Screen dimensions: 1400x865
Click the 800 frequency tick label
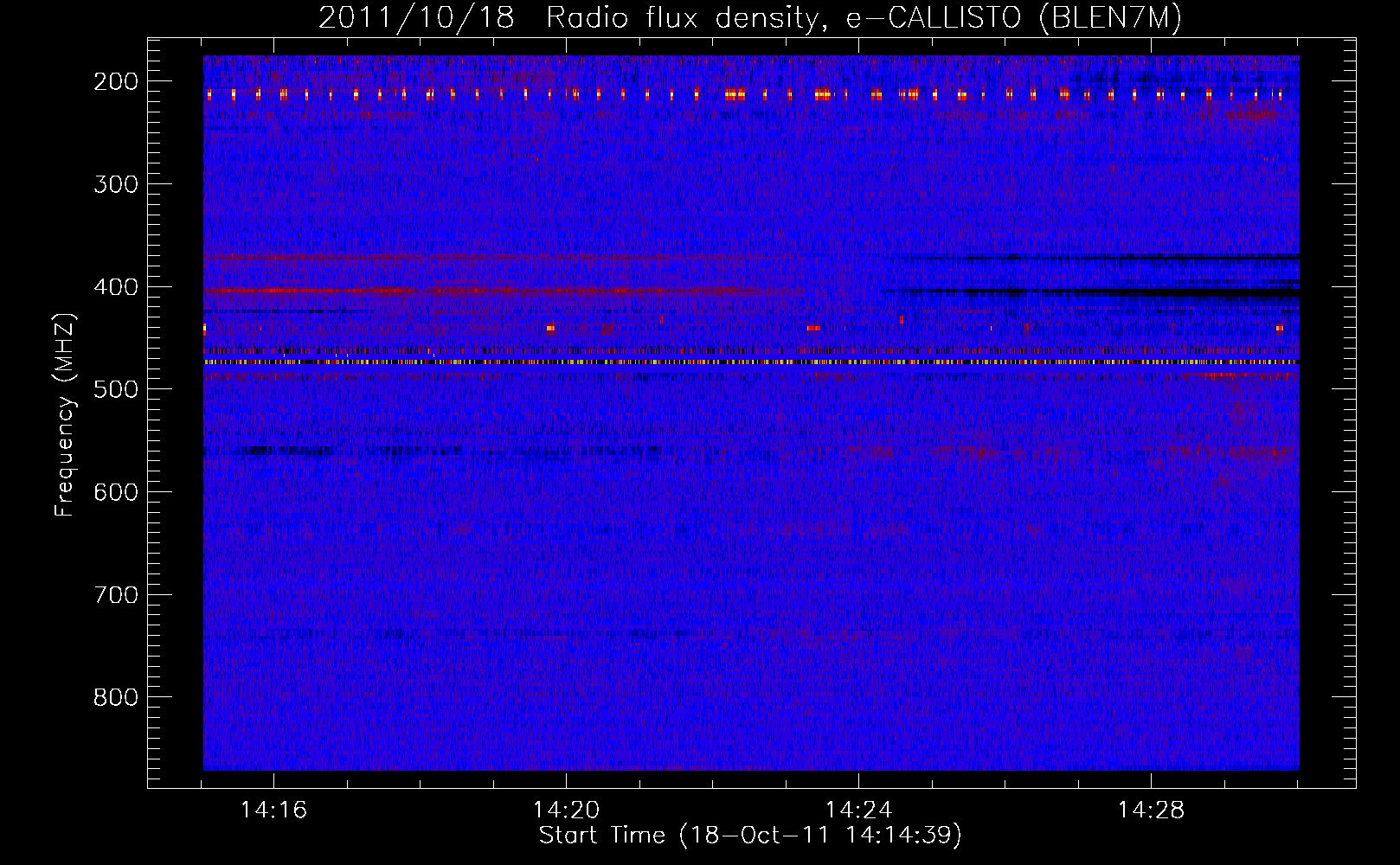point(116,697)
